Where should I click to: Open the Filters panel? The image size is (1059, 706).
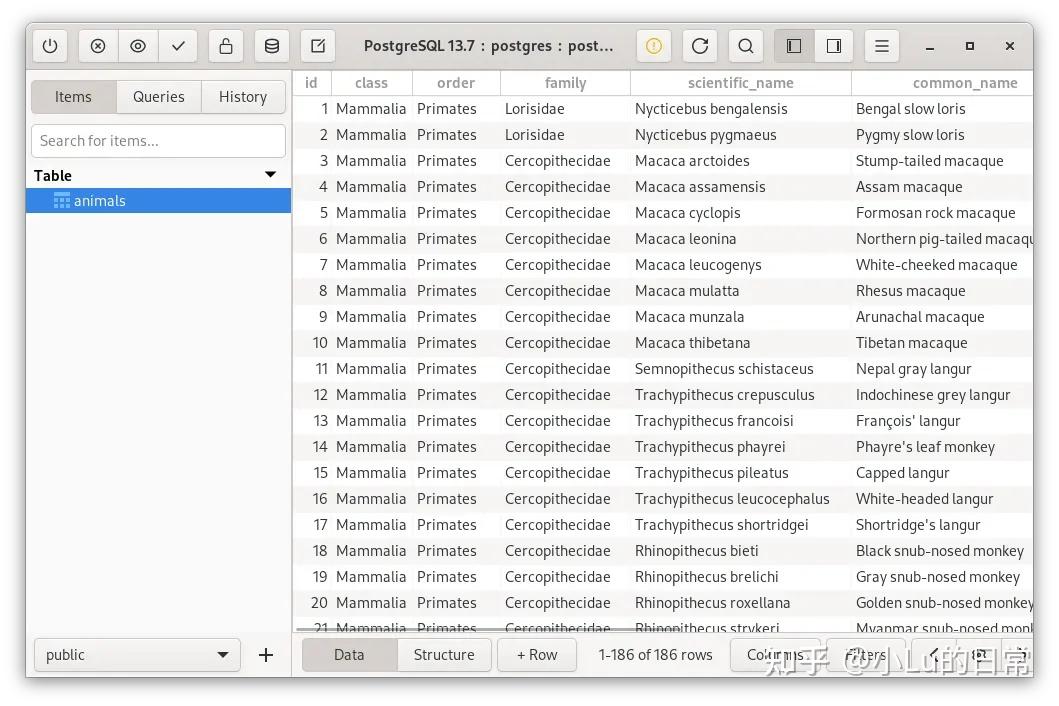pyautogui.click(x=864, y=654)
